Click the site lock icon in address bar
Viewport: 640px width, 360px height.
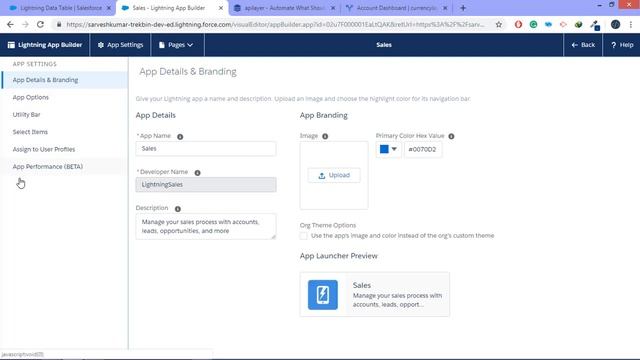(59, 24)
